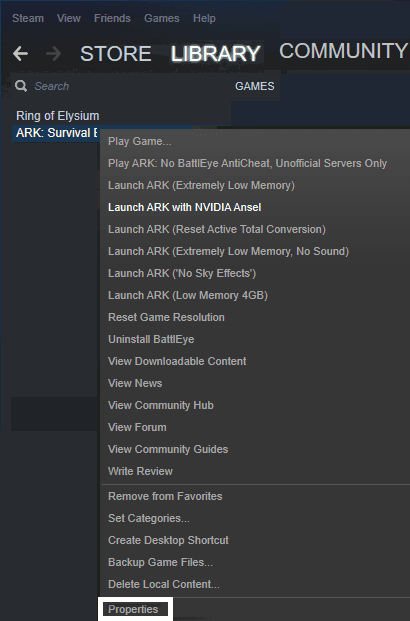Open the GAMES filter dropdown
Screen dimensions: 410x621
[x=254, y=86]
